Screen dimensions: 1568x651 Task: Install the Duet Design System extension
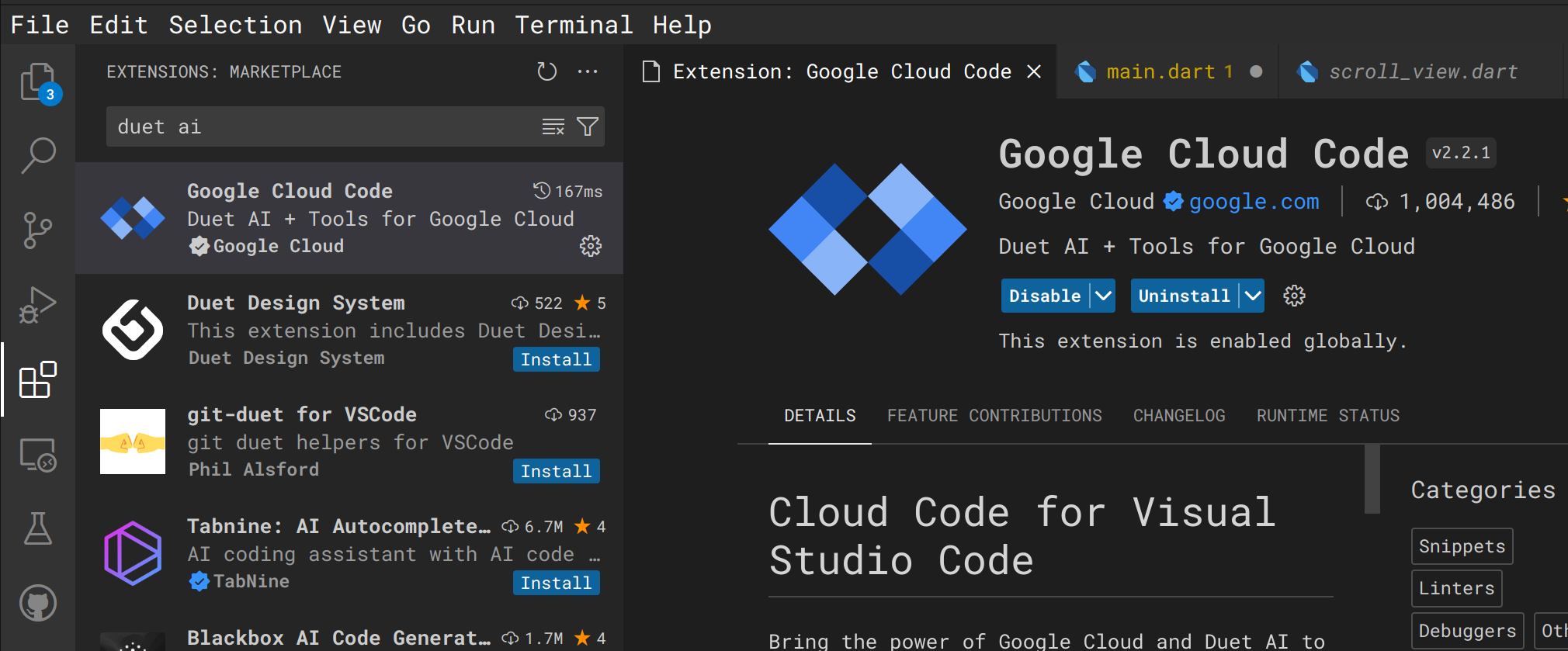(x=556, y=359)
